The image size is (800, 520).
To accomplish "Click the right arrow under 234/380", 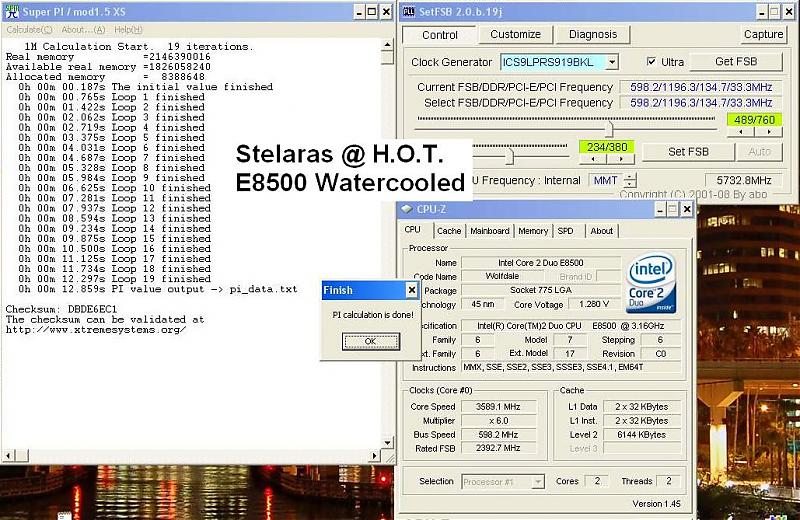I will coord(621,159).
